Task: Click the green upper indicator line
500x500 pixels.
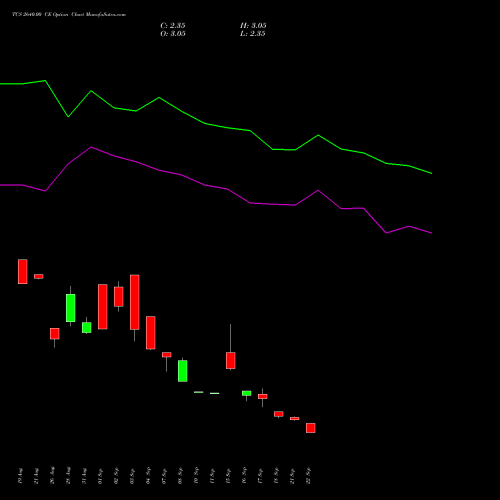Action: 216,126
